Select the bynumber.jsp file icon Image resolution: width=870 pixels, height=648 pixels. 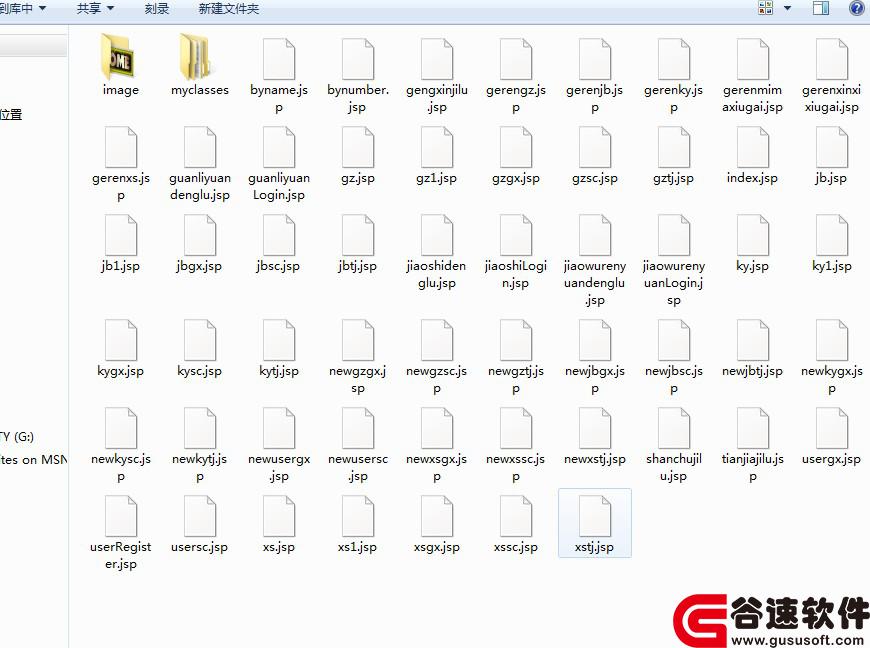pyautogui.click(x=358, y=59)
